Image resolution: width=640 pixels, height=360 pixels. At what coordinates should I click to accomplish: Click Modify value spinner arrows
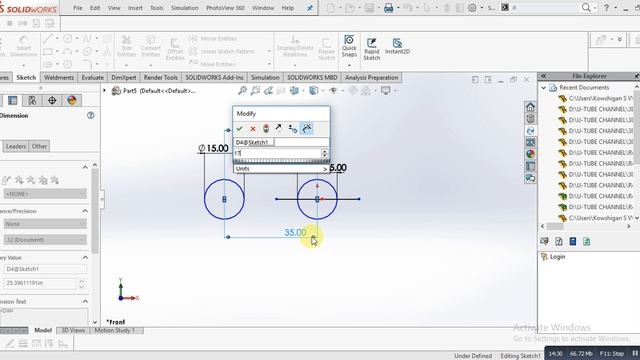[325, 153]
